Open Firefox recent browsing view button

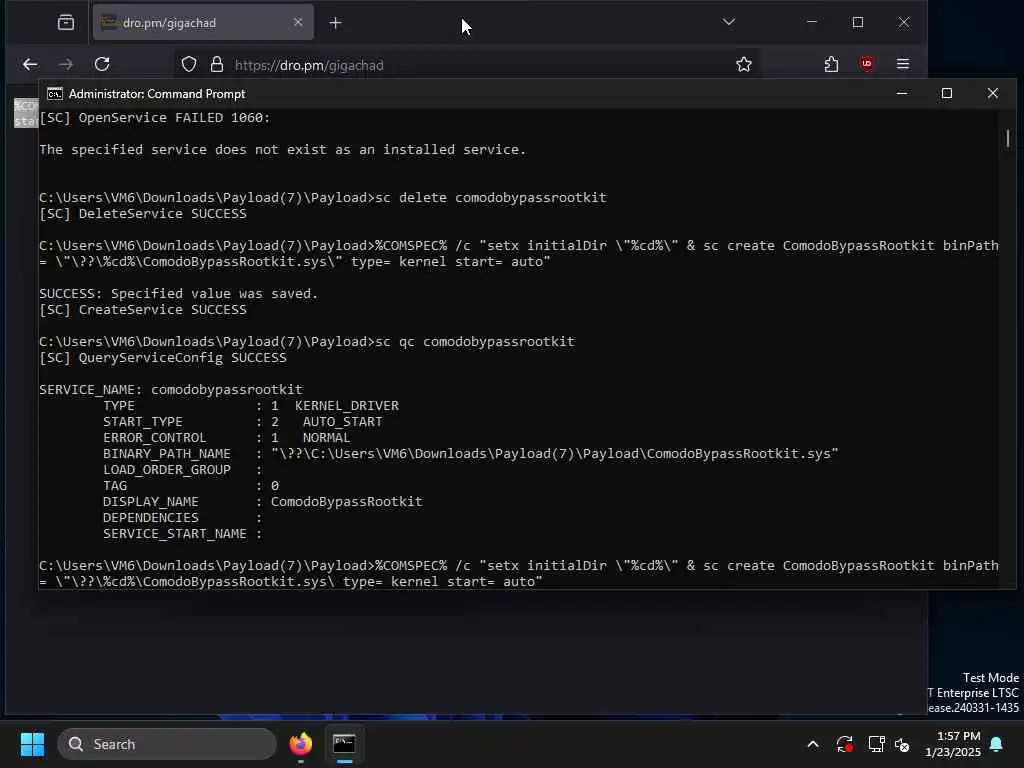tap(66, 23)
